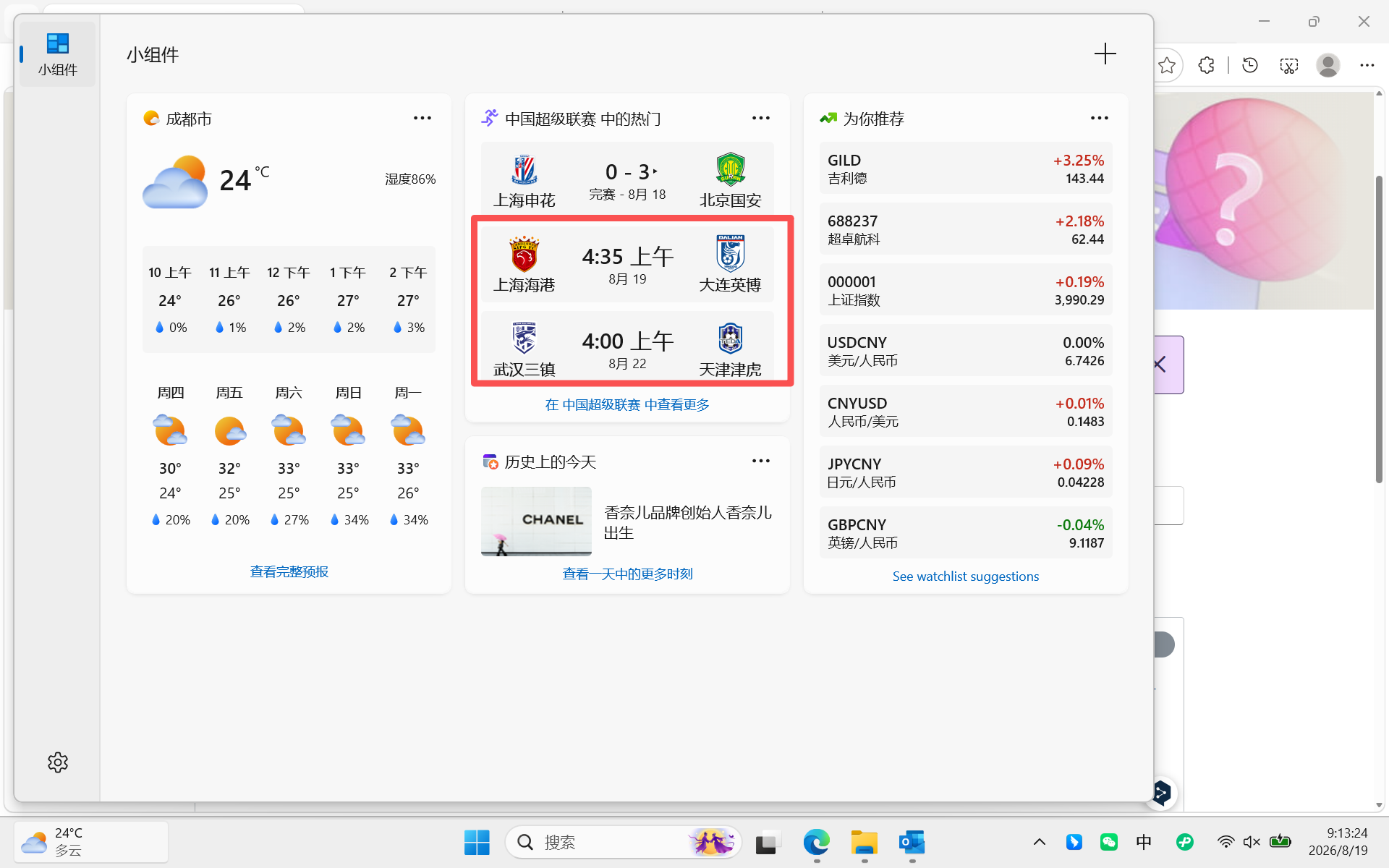Click 武汉三镇 team logo

524,339
